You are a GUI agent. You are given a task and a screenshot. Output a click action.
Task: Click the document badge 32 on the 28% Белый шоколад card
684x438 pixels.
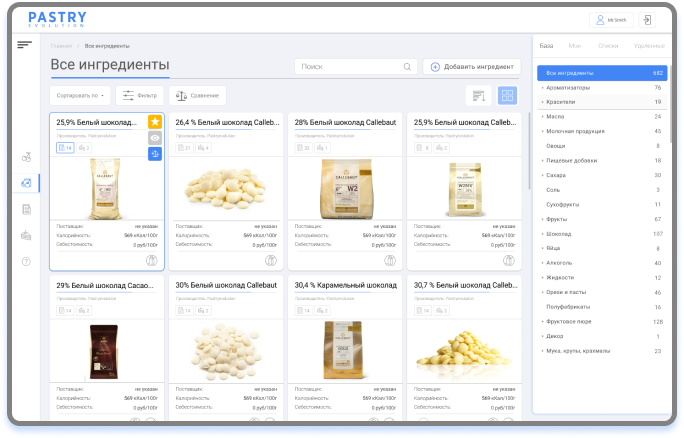(x=304, y=148)
